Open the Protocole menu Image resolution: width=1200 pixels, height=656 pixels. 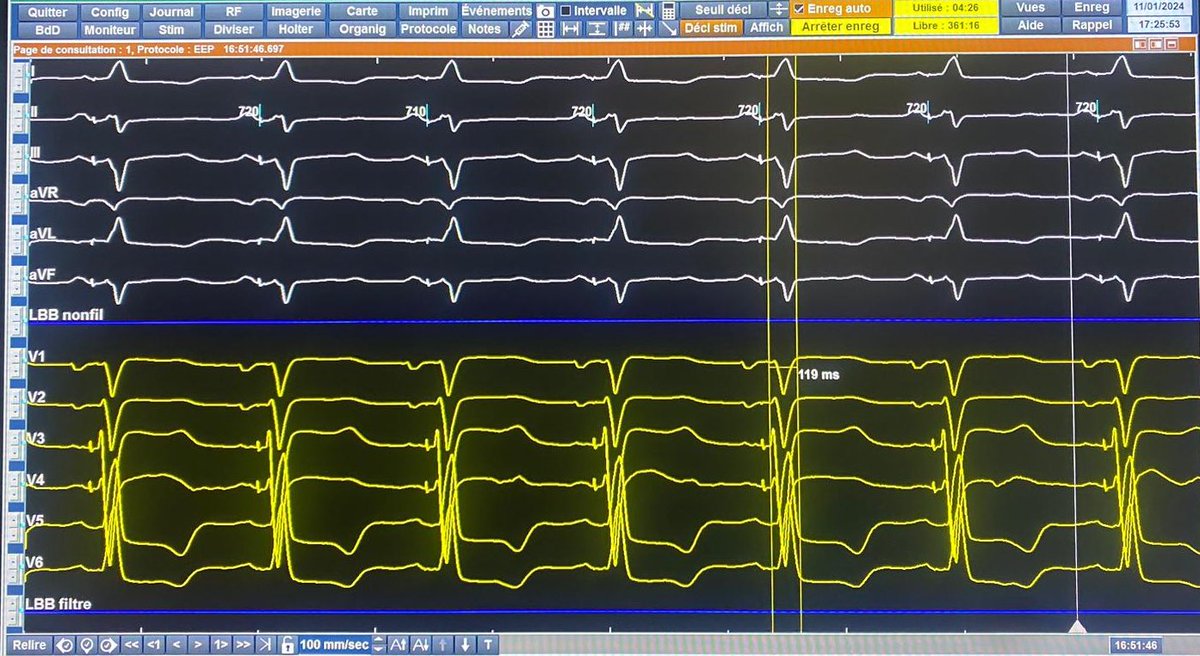coord(428,29)
